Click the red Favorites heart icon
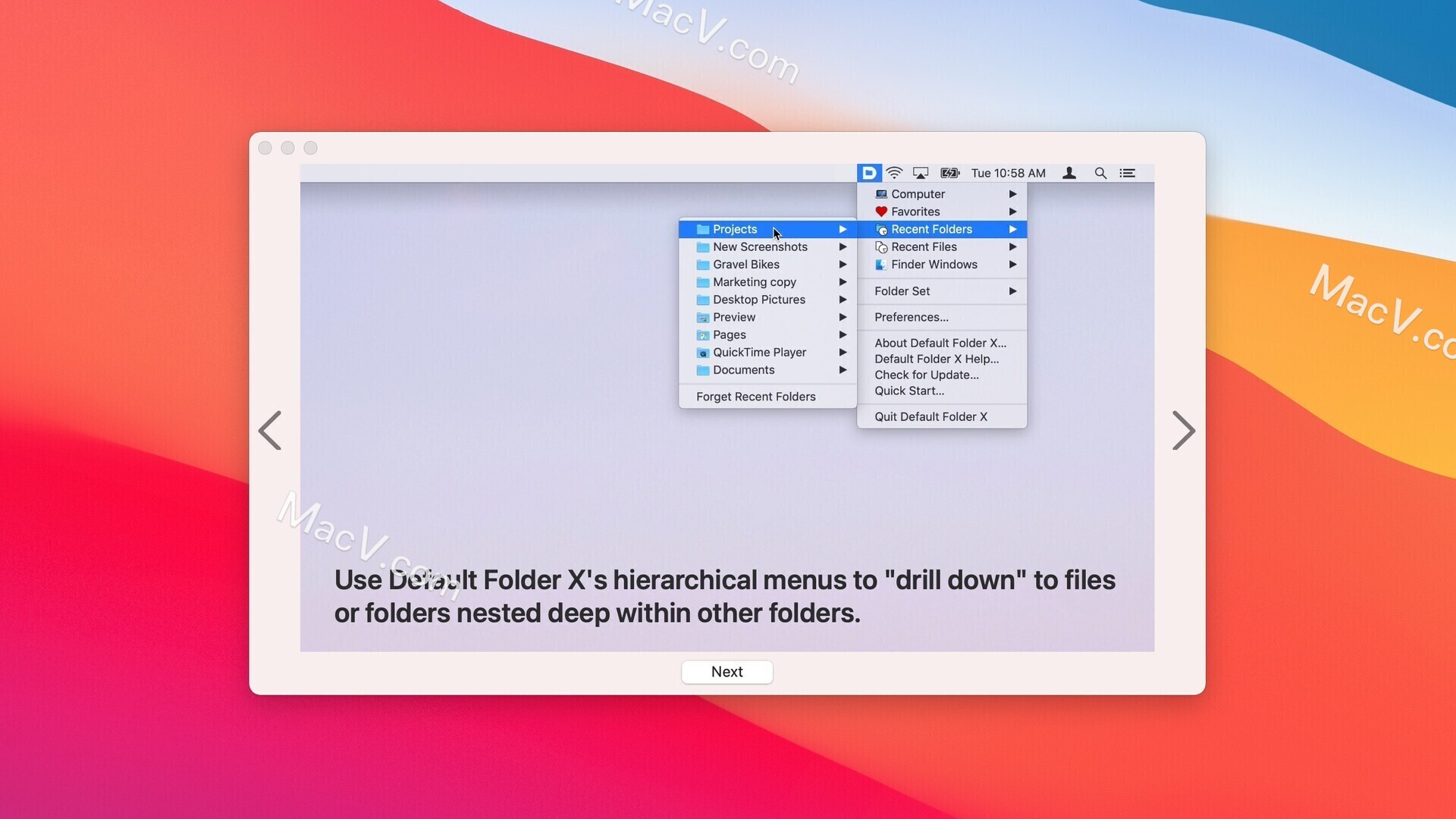1456x819 pixels. pyautogui.click(x=881, y=212)
